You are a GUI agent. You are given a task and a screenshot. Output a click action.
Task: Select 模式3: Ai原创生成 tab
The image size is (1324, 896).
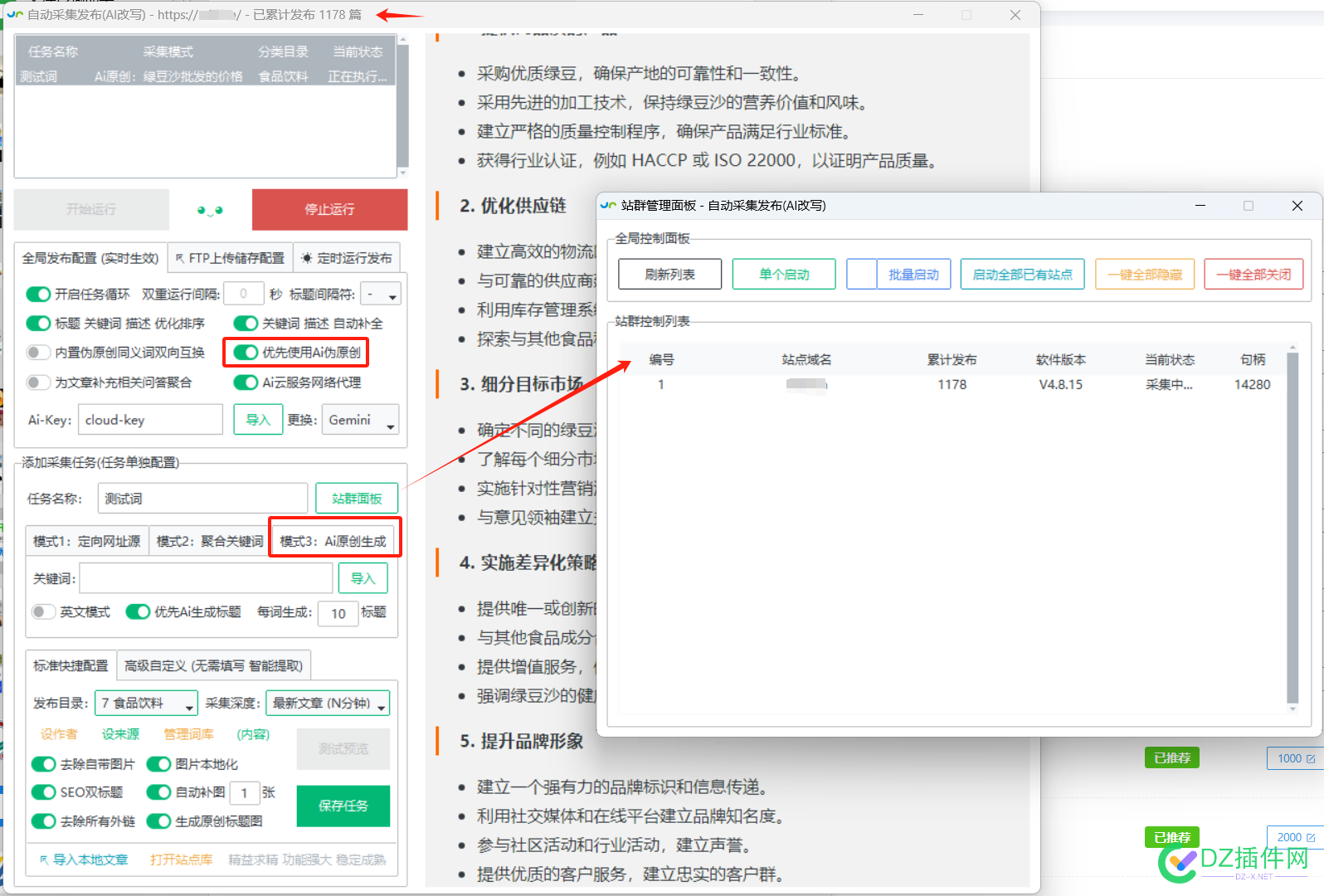click(x=333, y=542)
